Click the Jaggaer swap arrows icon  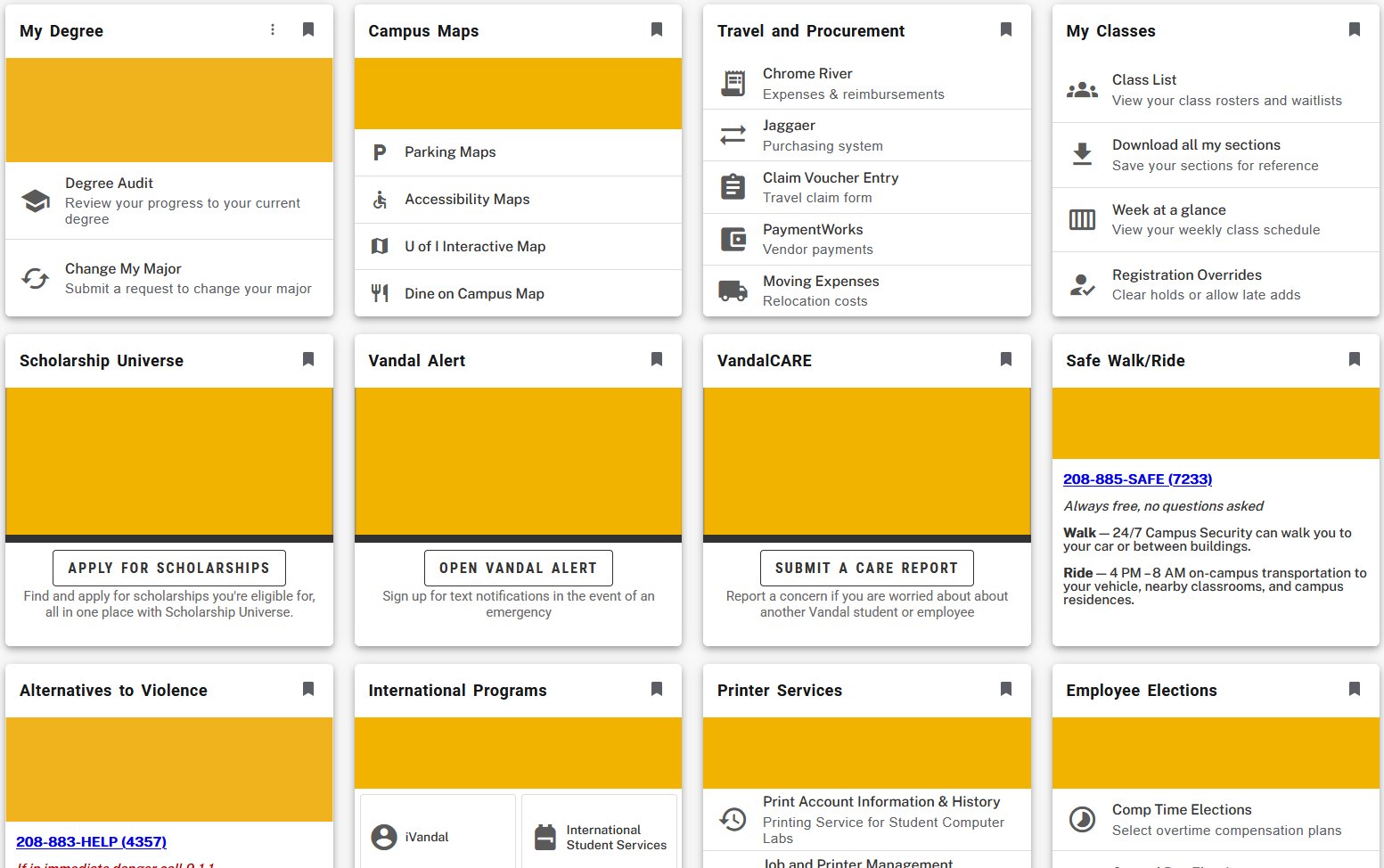(733, 135)
